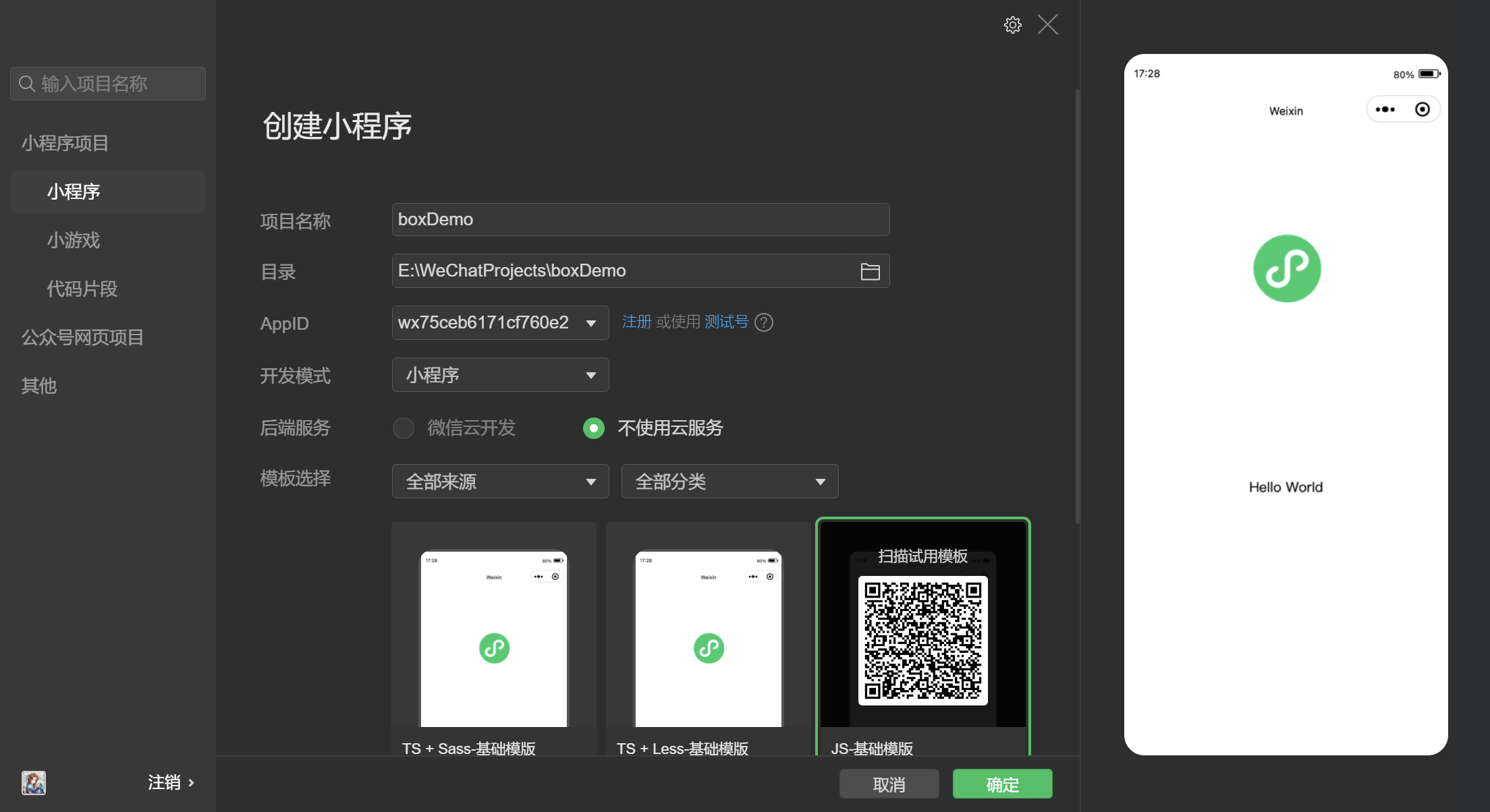Click the simulator capsule exit circle icon
The image size is (1490, 812).
click(x=1423, y=109)
